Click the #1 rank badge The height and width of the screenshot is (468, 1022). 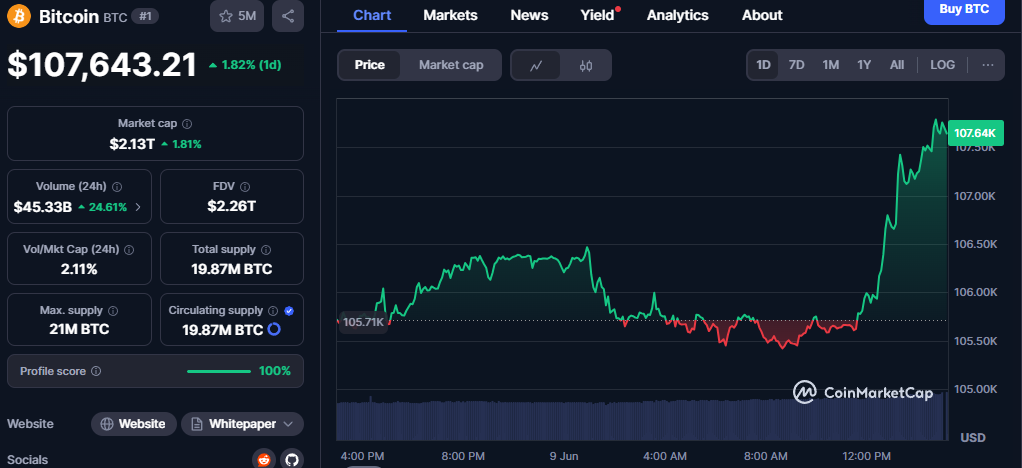pos(145,17)
